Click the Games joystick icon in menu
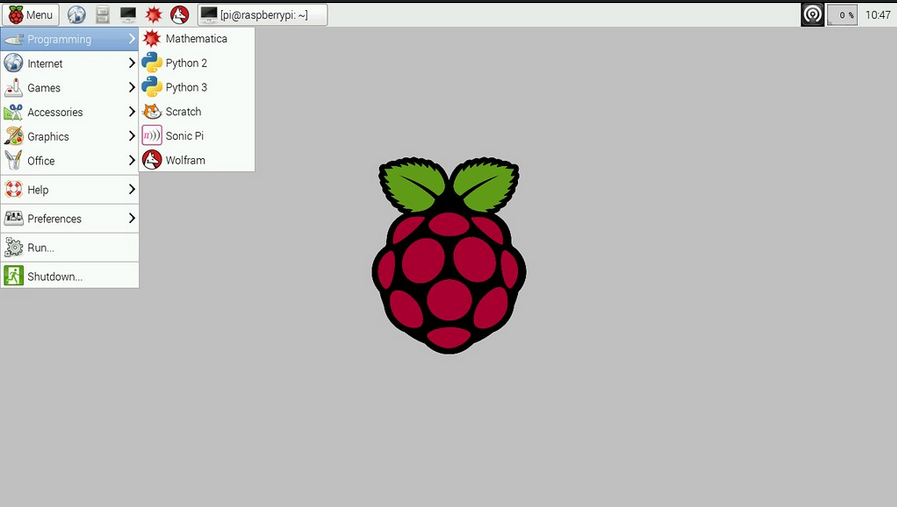The image size is (897, 507). coord(14,88)
